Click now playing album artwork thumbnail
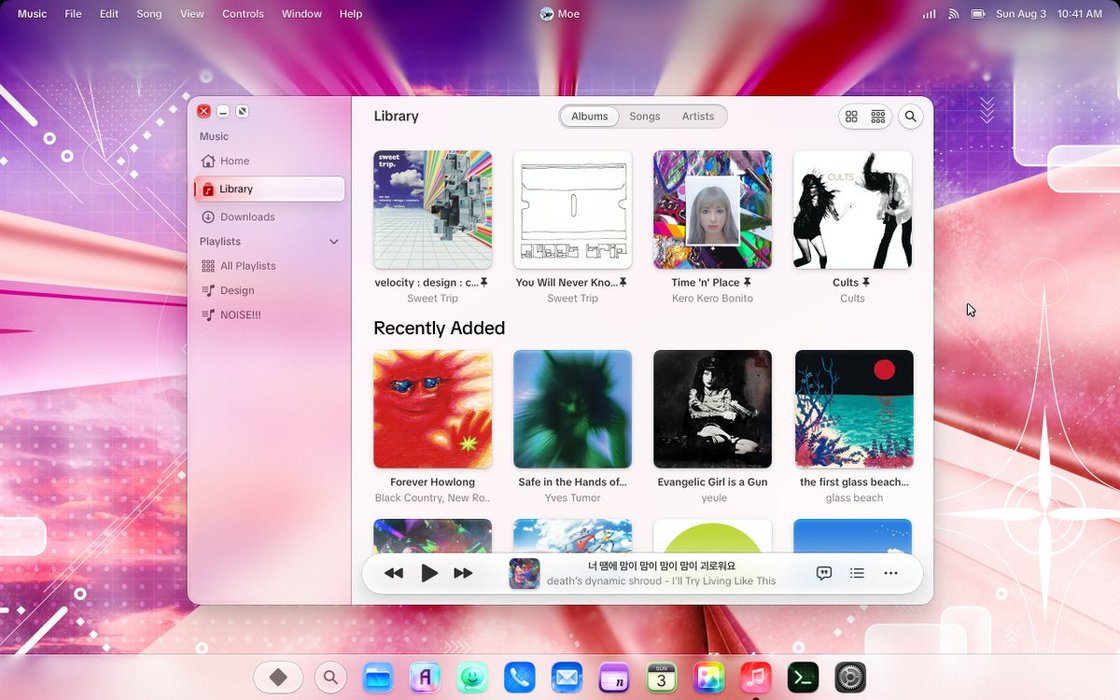The width and height of the screenshot is (1120, 700). coord(524,573)
